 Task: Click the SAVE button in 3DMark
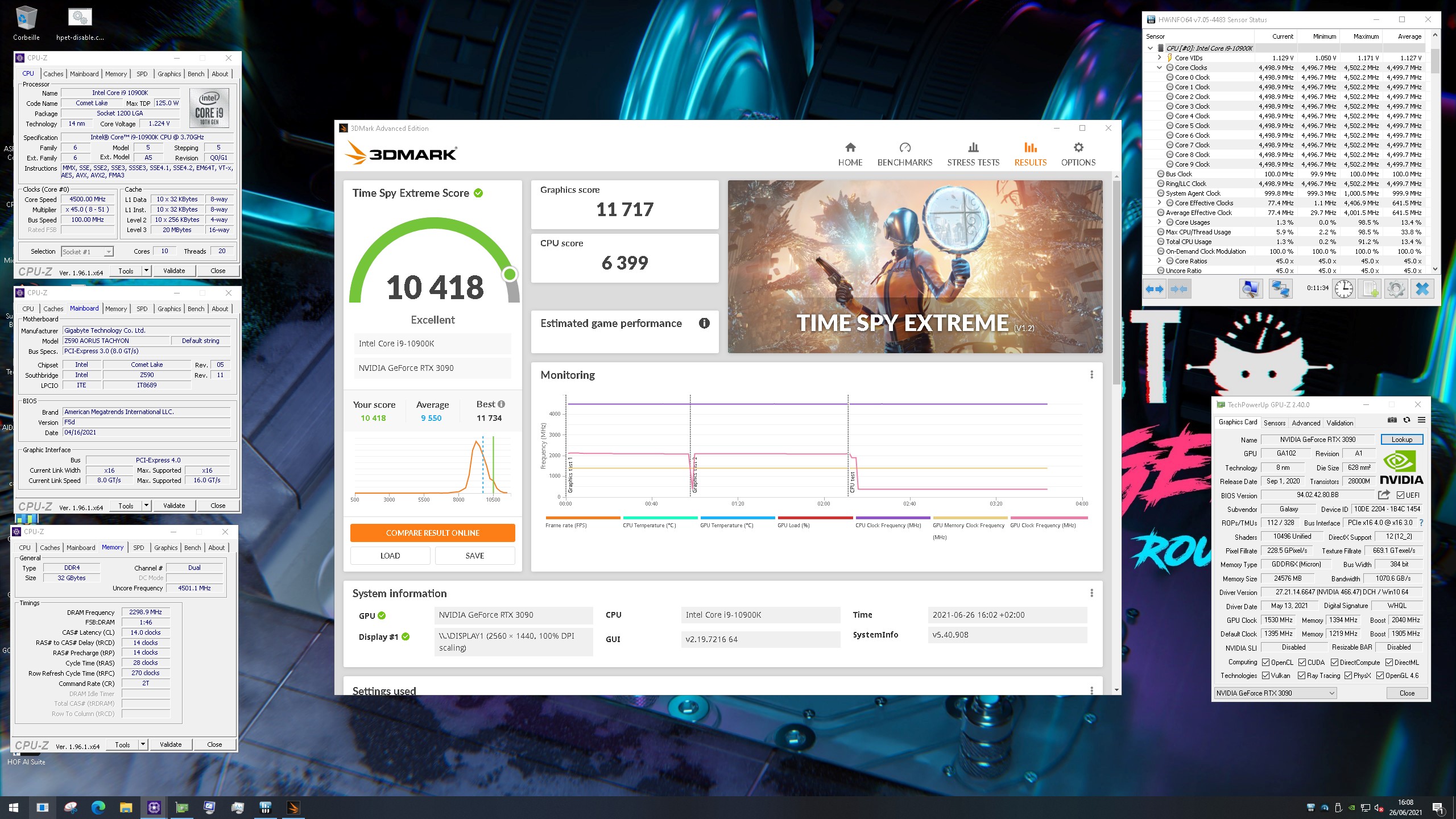[x=475, y=556]
